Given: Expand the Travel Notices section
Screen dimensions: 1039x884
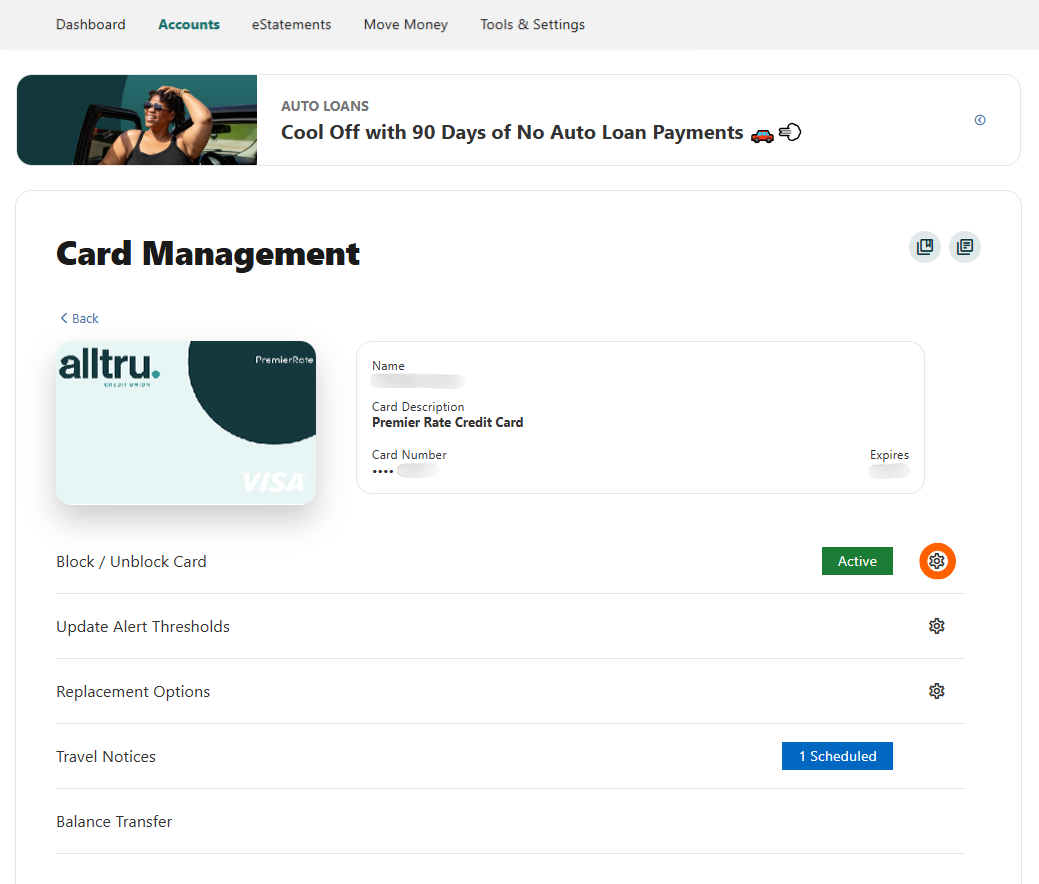Looking at the screenshot, I should (x=106, y=756).
